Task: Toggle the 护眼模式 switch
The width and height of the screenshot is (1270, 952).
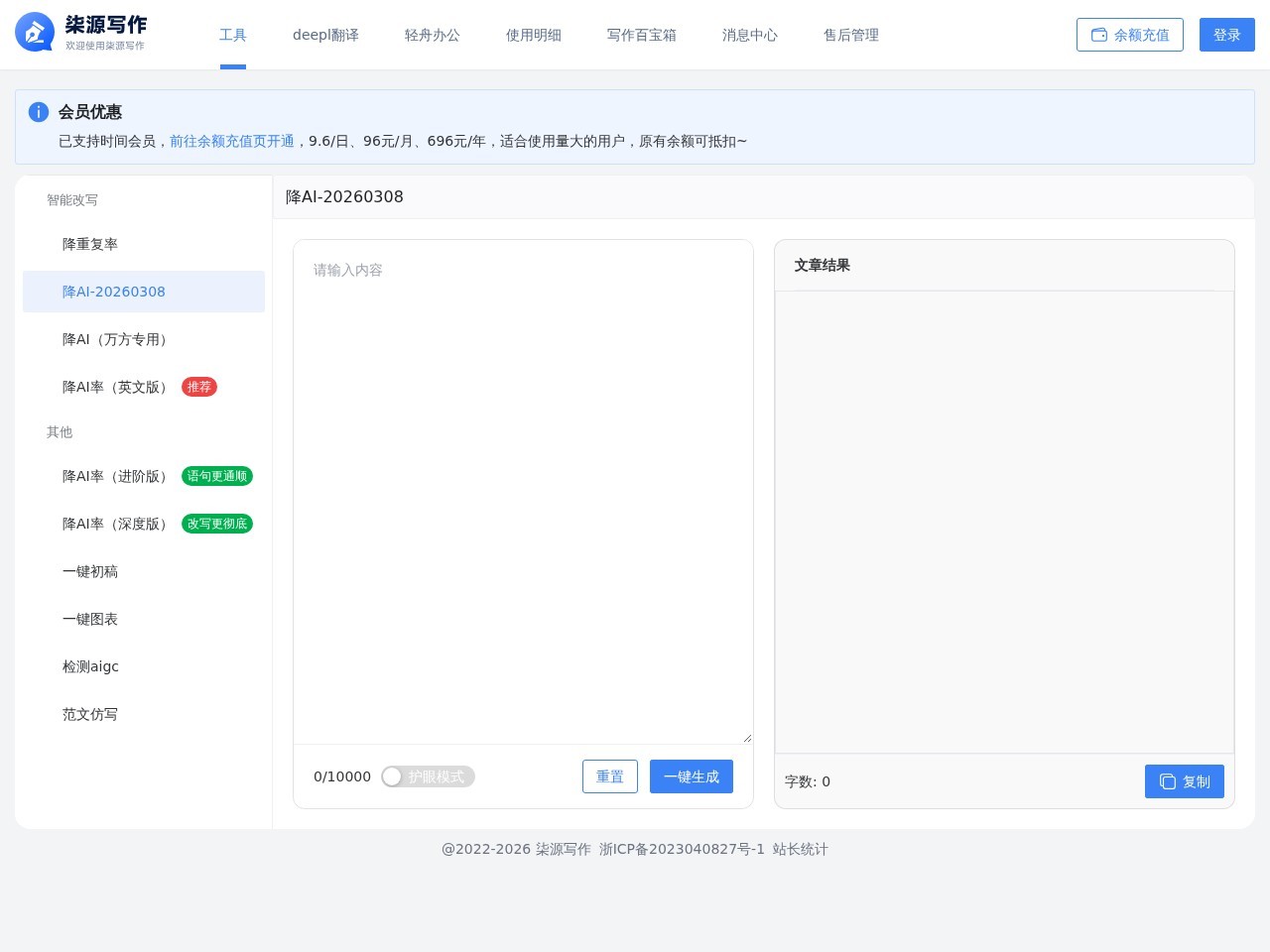Action: click(428, 776)
